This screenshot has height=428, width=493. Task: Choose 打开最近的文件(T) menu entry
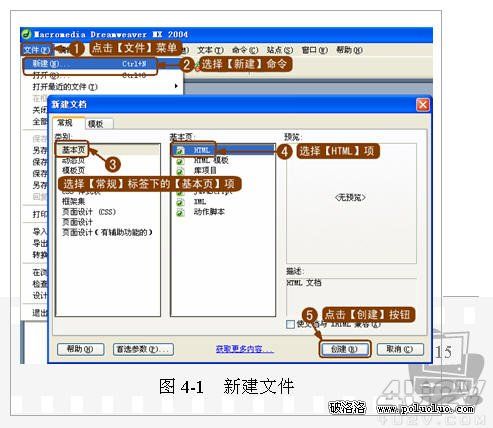(x=65, y=87)
